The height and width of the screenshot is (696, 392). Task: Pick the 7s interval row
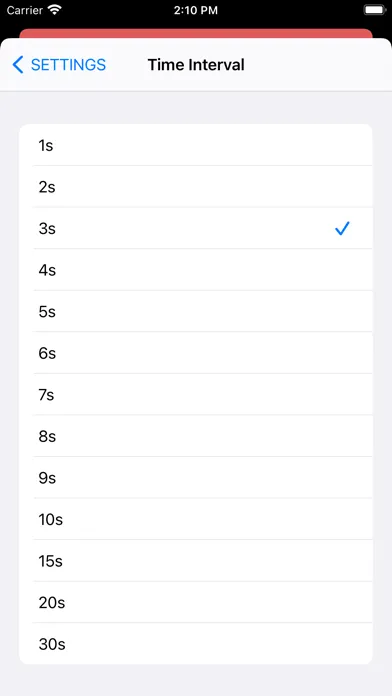[x=196, y=395]
